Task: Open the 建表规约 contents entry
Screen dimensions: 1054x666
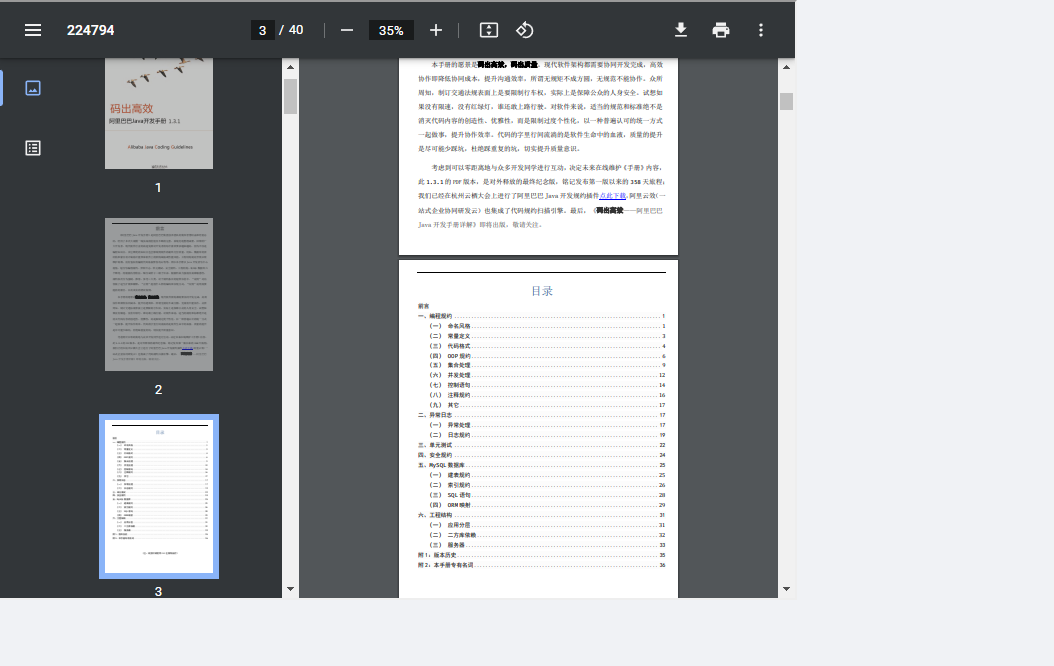Action: coord(546,475)
